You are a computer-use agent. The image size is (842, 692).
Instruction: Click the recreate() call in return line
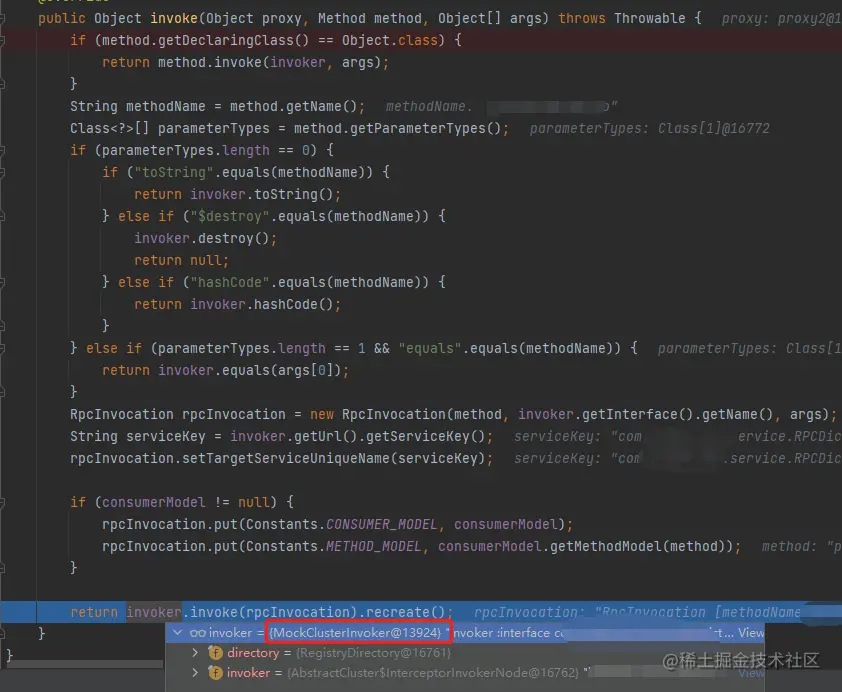[x=405, y=612]
